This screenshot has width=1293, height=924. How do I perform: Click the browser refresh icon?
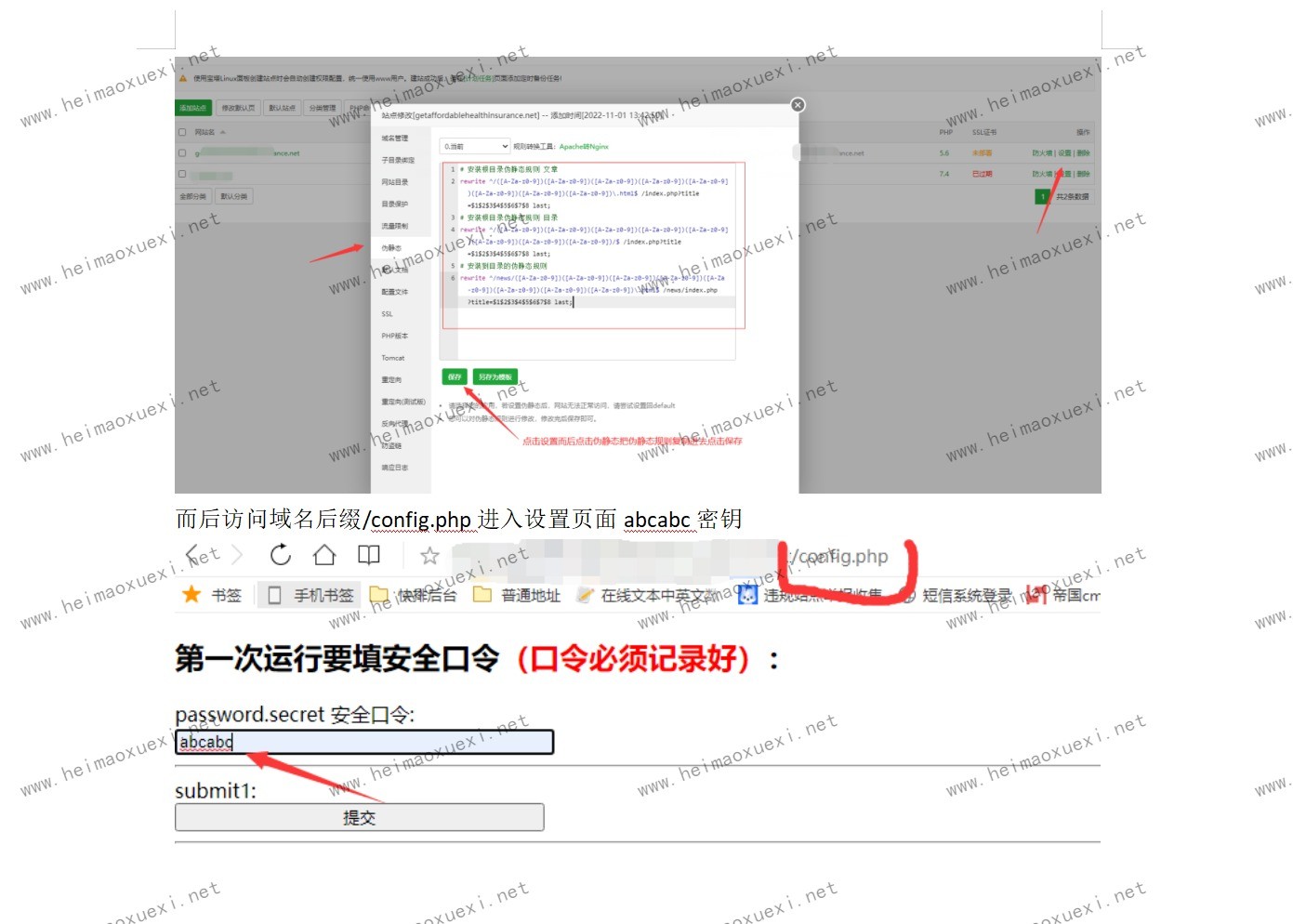pyautogui.click(x=280, y=556)
